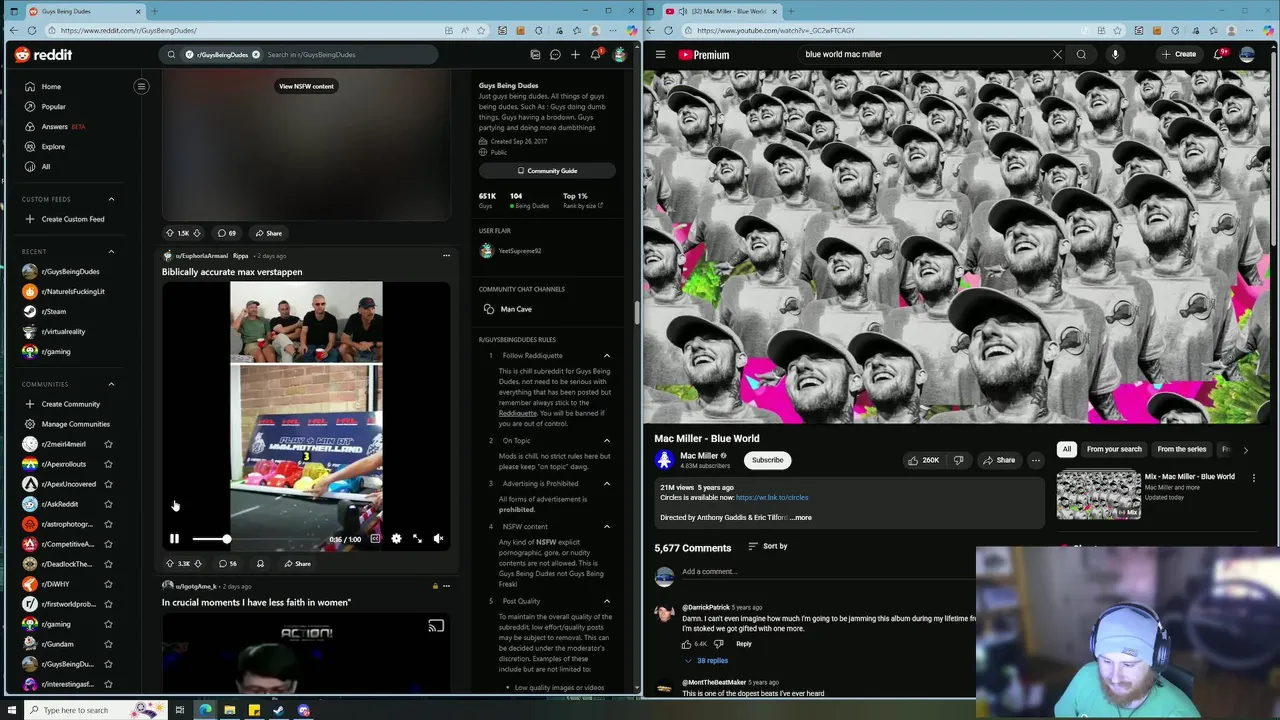This screenshot has height=720, width=1280.
Task: Favorite r/Gundam with star
Action: 108,644
